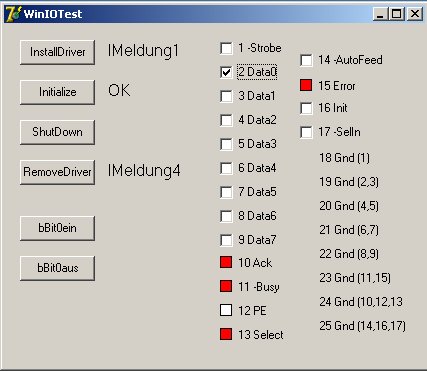Click the red 15 Error indicator

point(306,85)
